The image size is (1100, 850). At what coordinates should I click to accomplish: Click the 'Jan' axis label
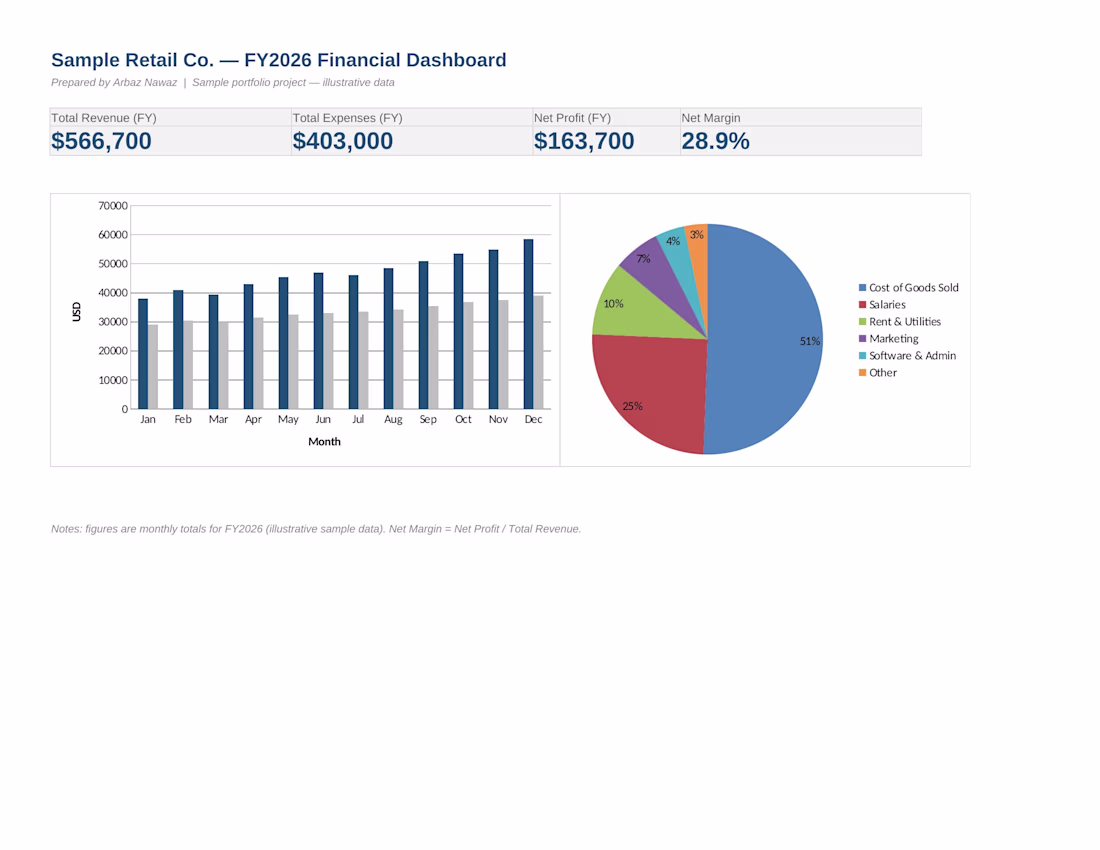coord(147,419)
